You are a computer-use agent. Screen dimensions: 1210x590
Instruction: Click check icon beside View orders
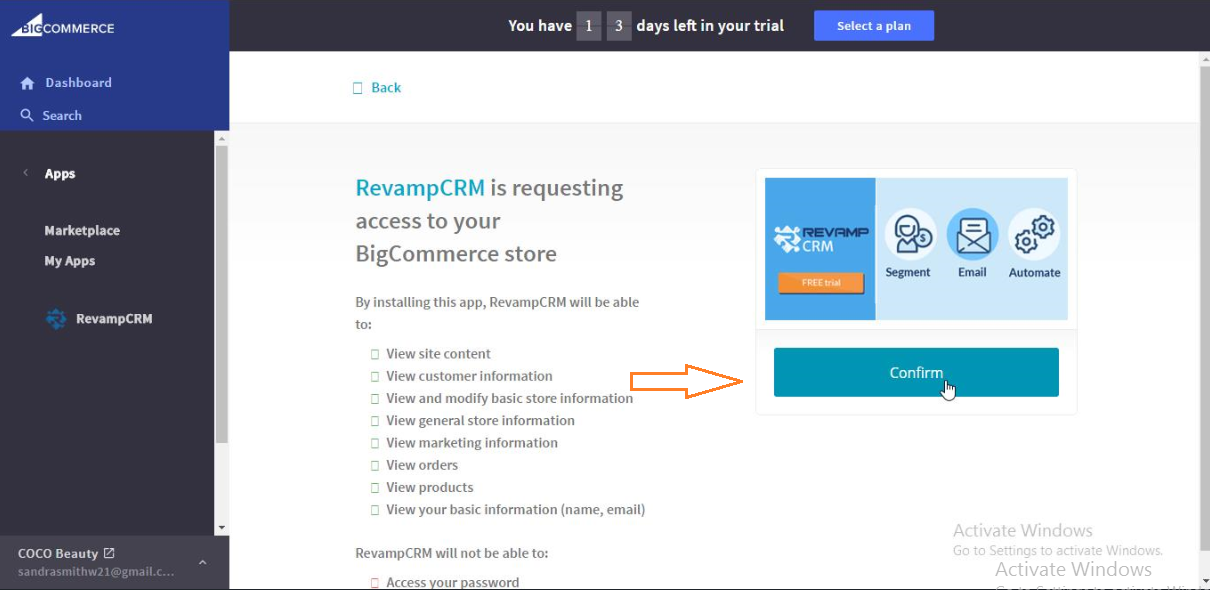click(375, 465)
